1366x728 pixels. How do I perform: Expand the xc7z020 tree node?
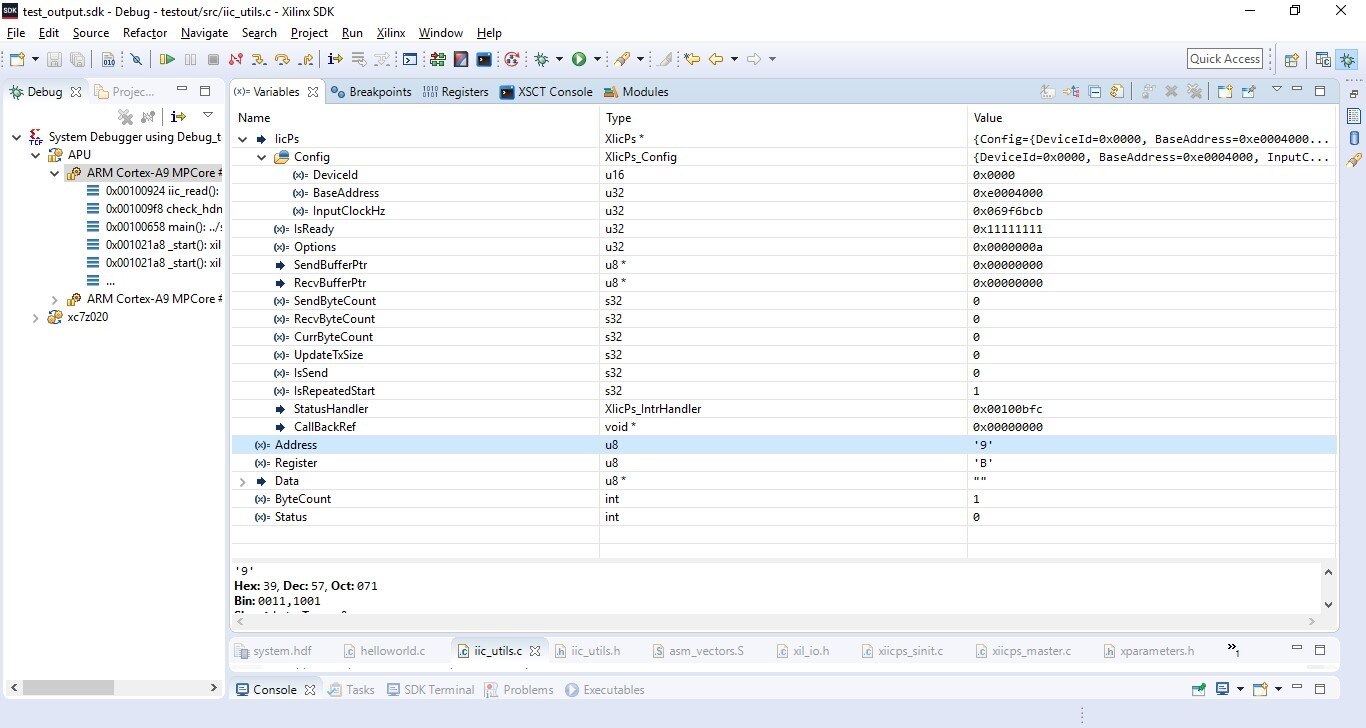click(36, 318)
